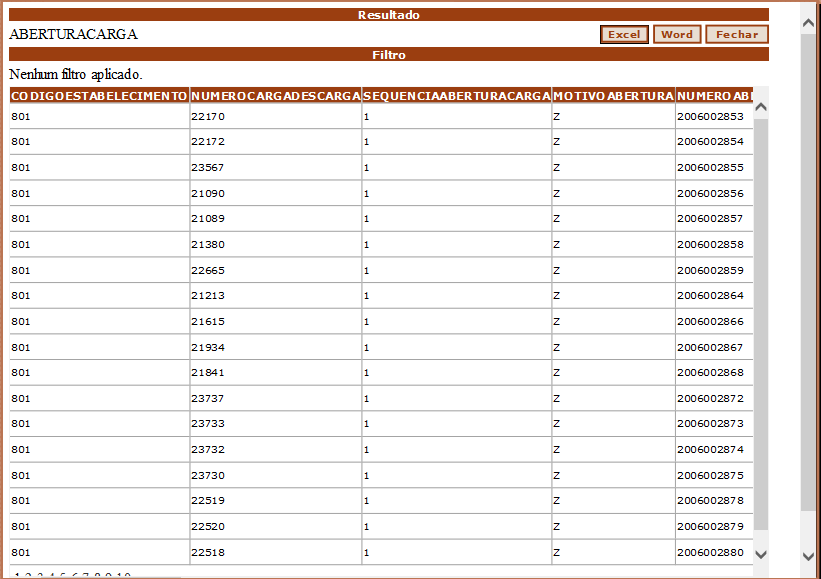Screen dimensions: 821x579
Task: Click the outer page vertical scrollbar track
Action: click(x=808, y=280)
